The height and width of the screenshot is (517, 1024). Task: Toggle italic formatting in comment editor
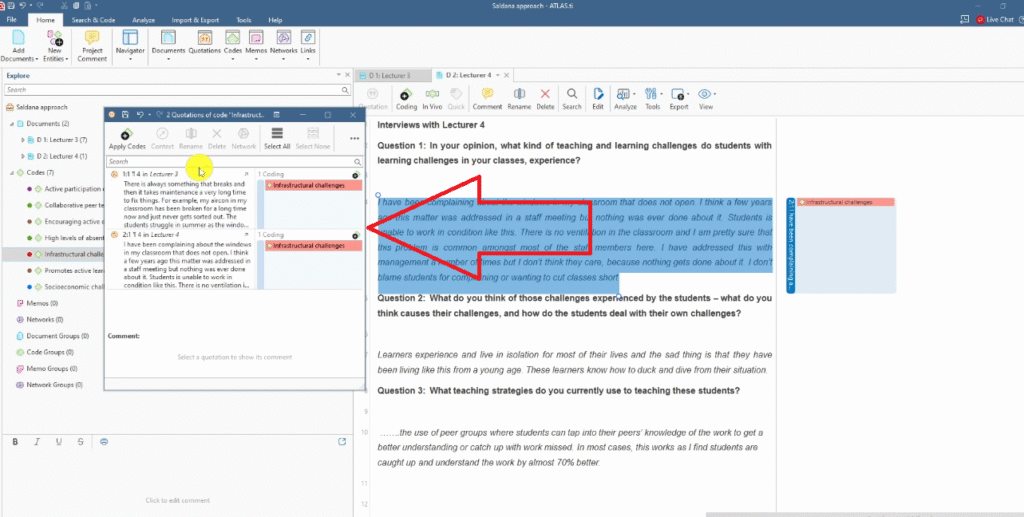pyautogui.click(x=37, y=441)
